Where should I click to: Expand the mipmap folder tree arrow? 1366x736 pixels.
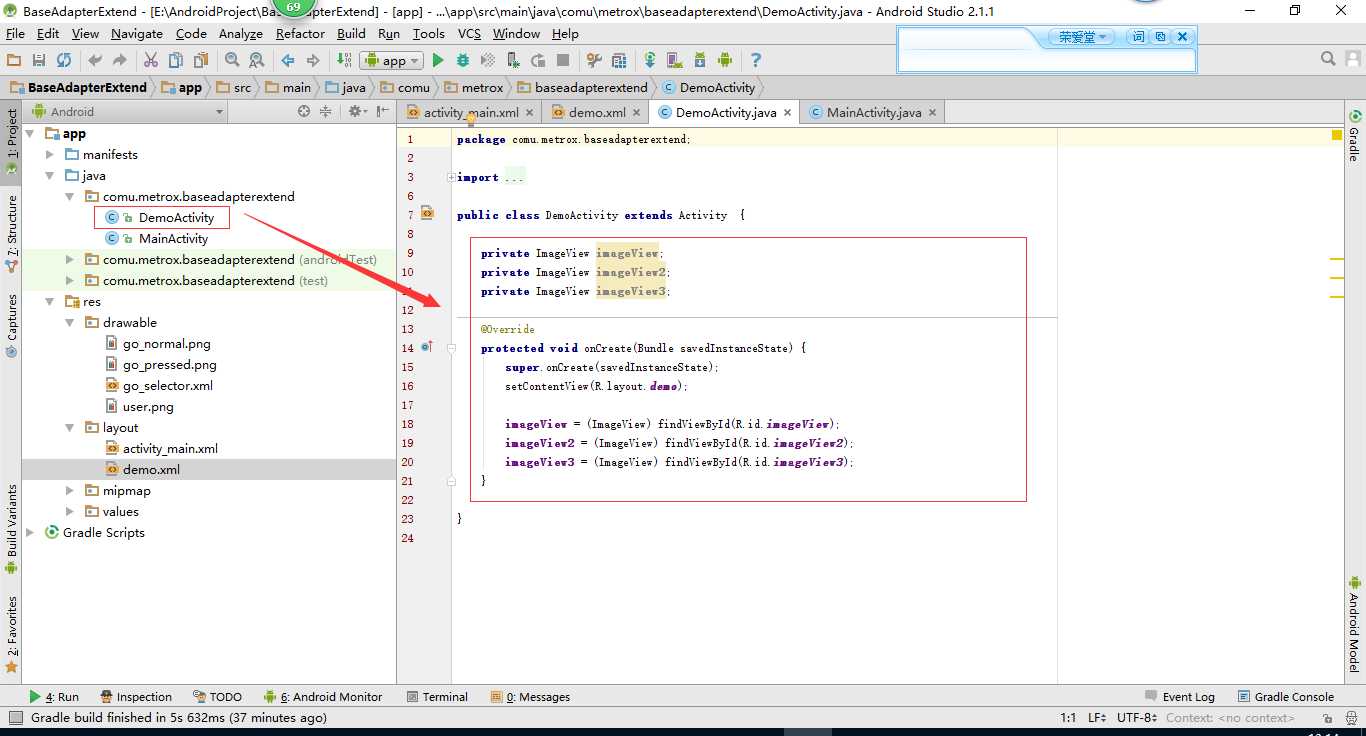(70, 490)
